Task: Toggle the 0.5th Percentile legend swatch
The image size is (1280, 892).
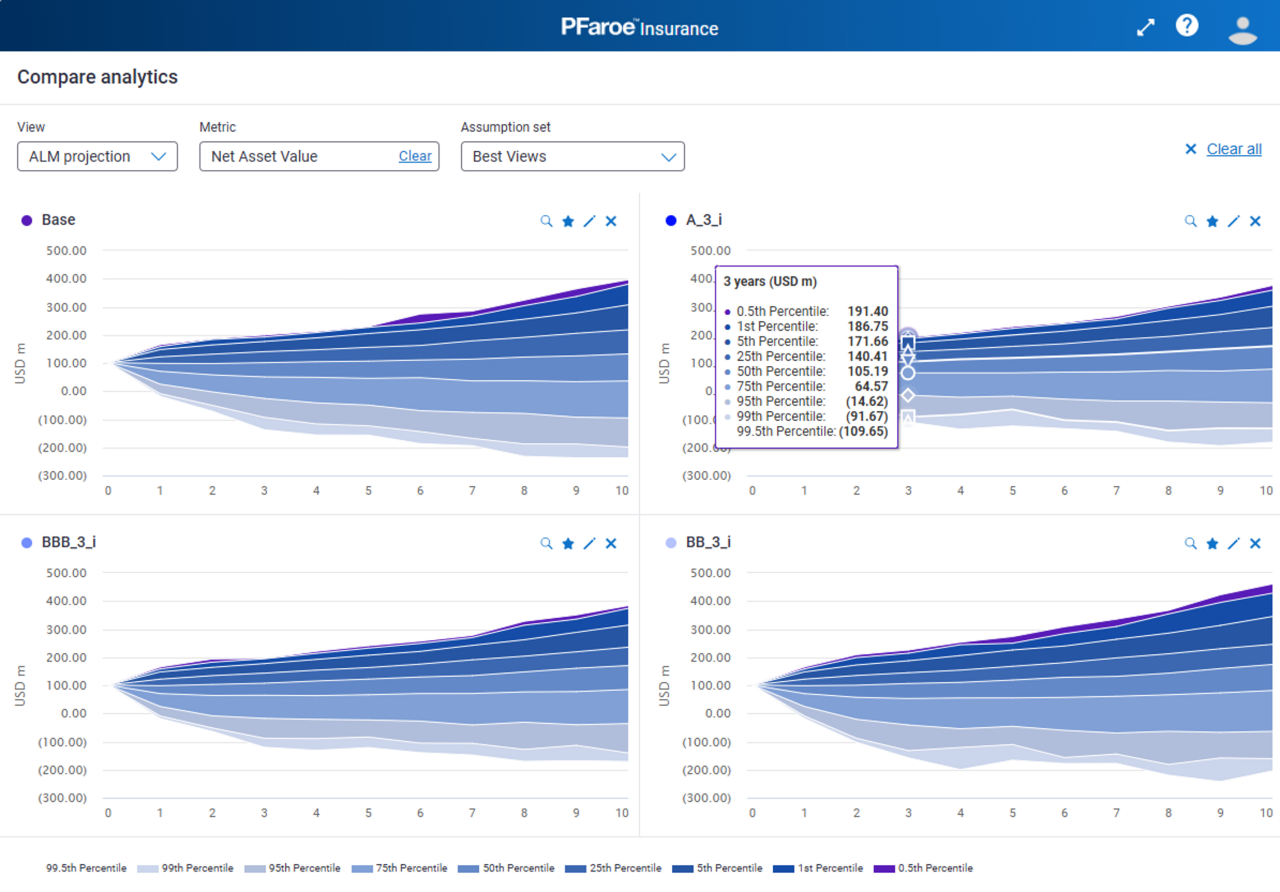Action: click(x=885, y=868)
